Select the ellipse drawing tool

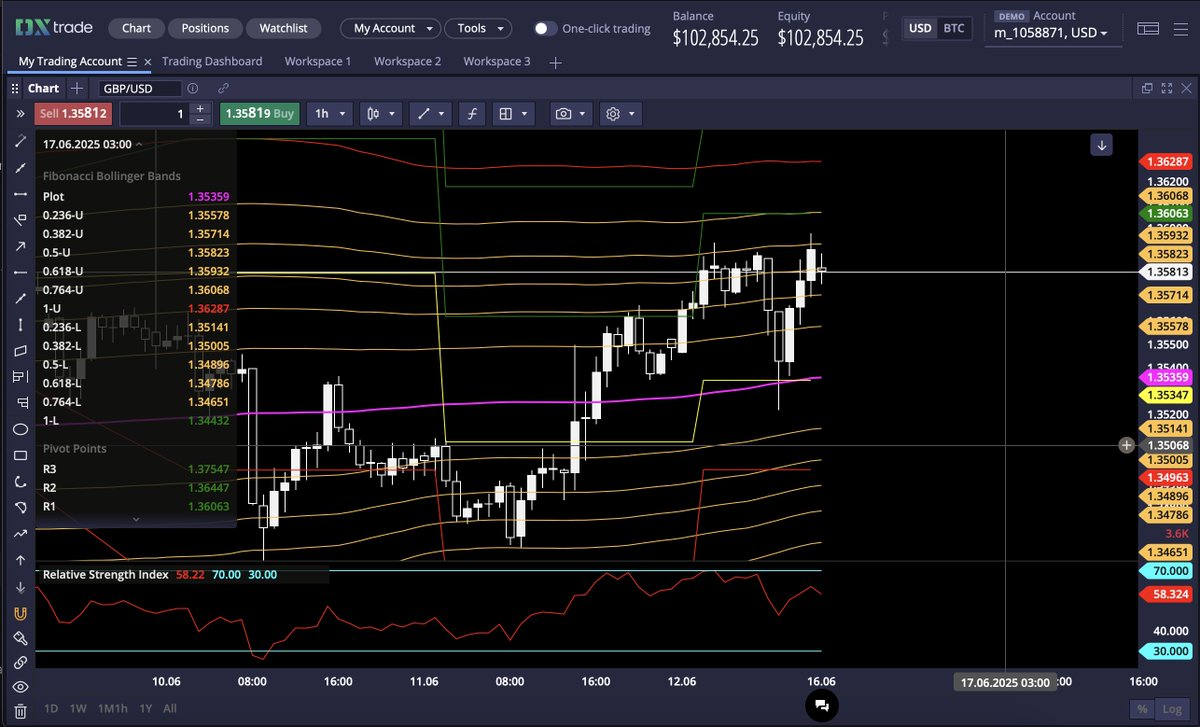20,430
